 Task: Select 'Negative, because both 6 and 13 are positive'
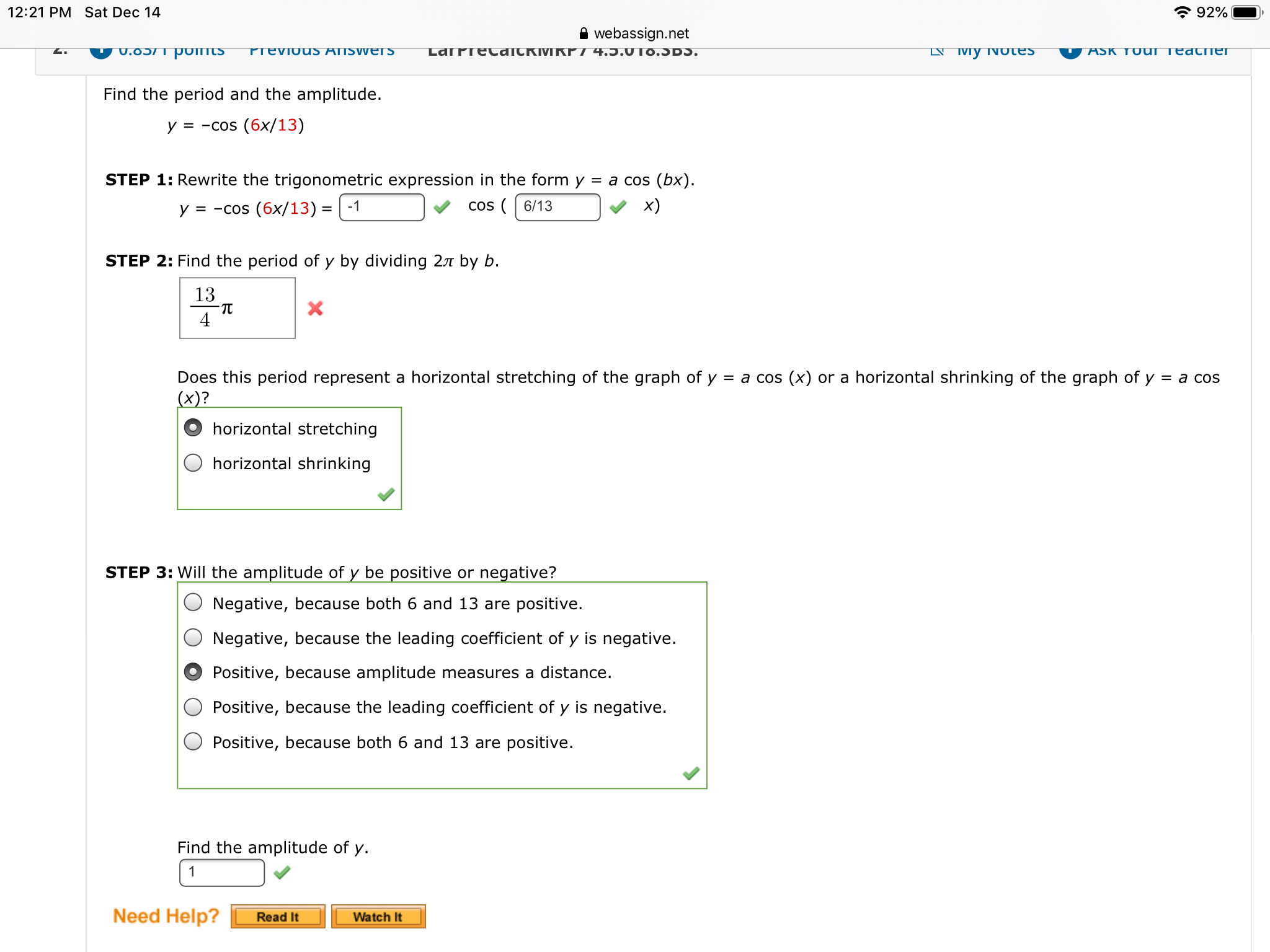(x=193, y=602)
